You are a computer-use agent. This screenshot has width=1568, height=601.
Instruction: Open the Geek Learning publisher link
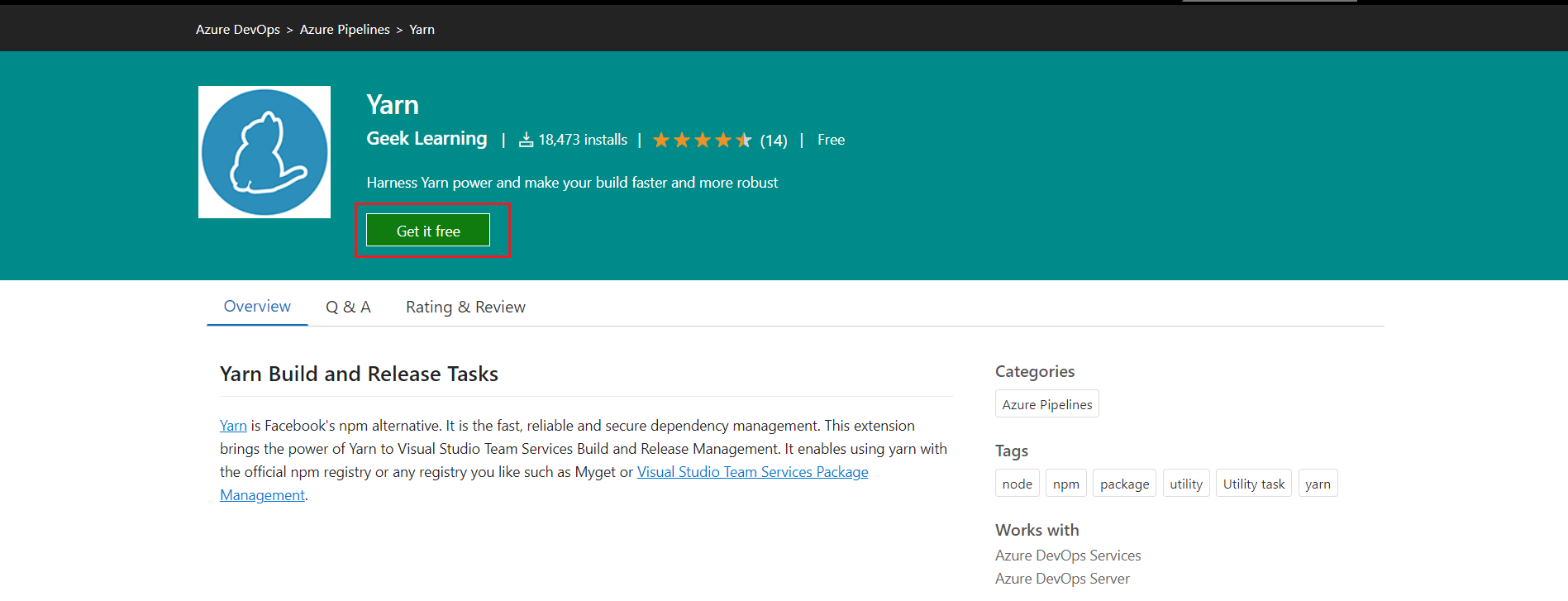(x=427, y=139)
